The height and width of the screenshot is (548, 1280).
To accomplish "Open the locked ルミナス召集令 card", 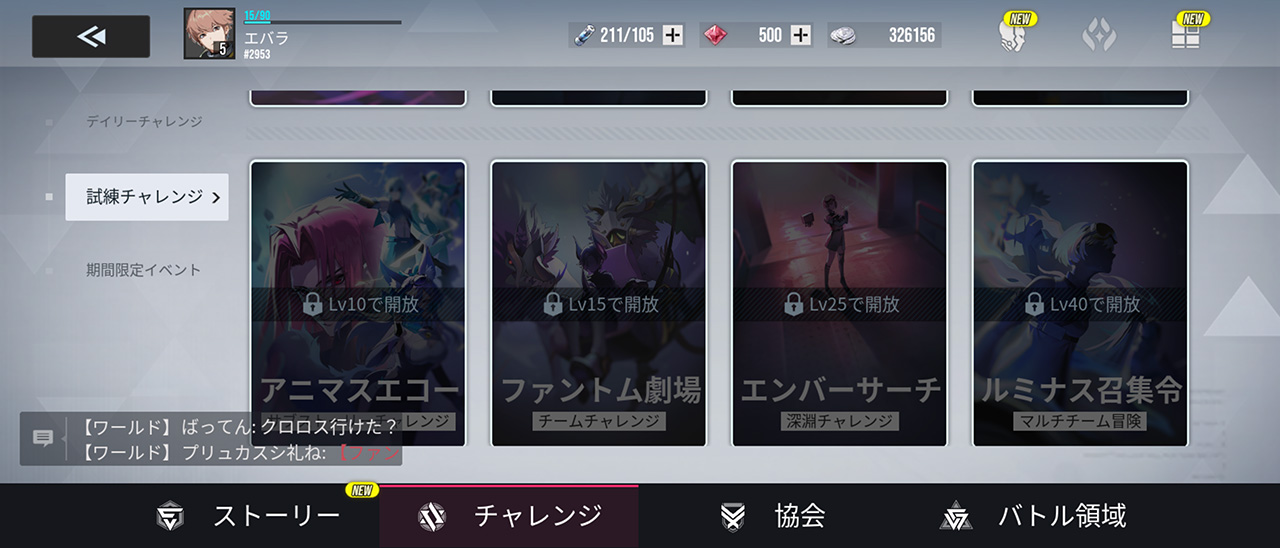I will coord(1081,303).
